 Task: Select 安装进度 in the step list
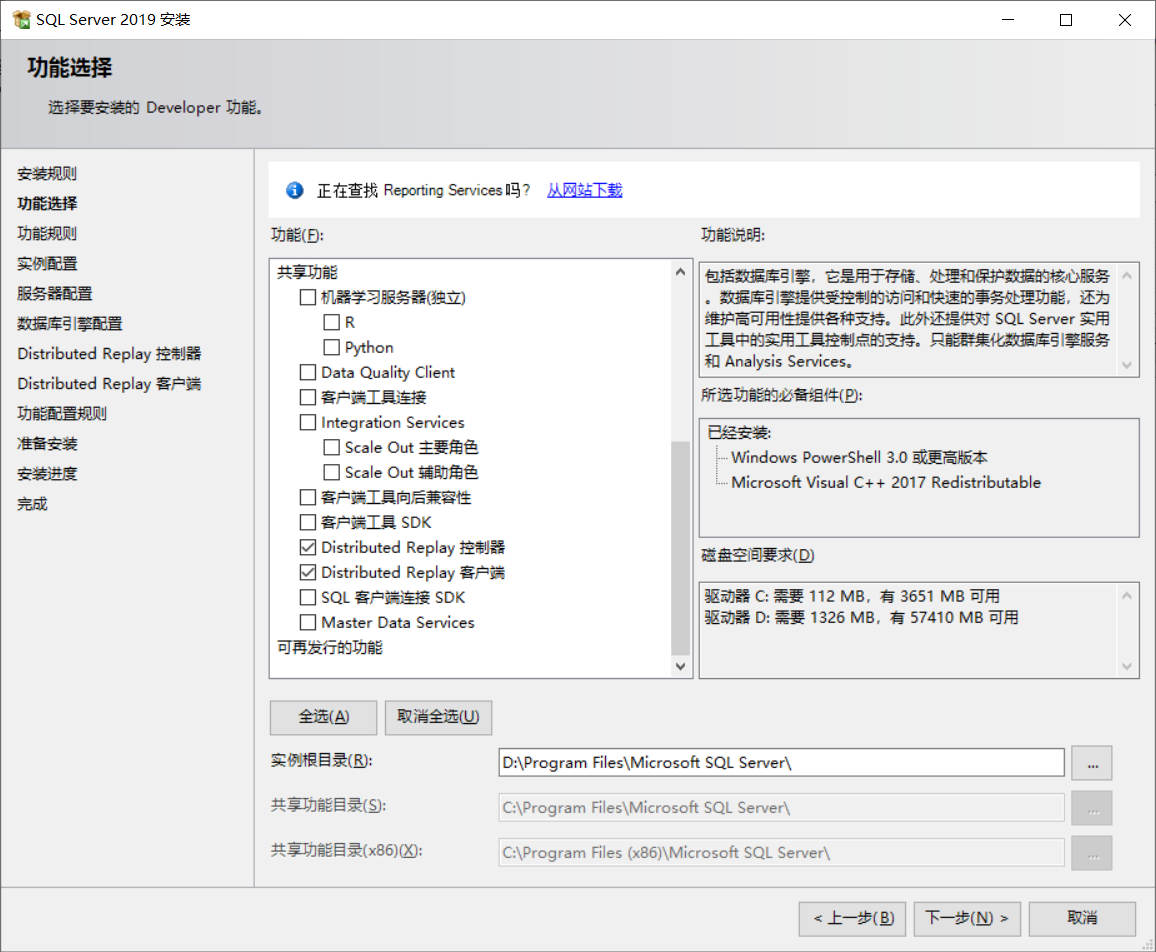tap(47, 474)
